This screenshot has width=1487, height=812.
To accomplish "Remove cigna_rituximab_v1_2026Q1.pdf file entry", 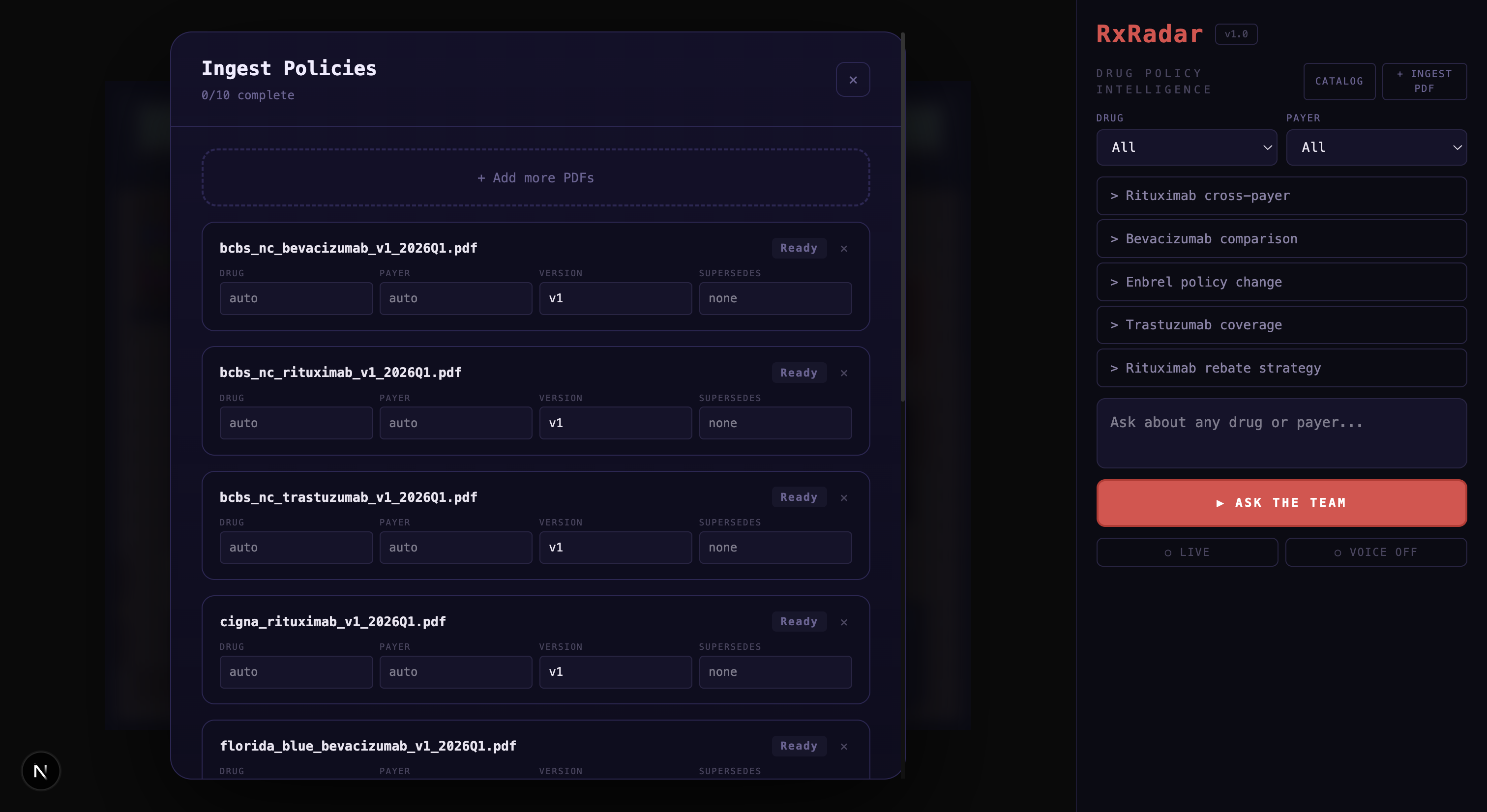I will tap(843, 622).
